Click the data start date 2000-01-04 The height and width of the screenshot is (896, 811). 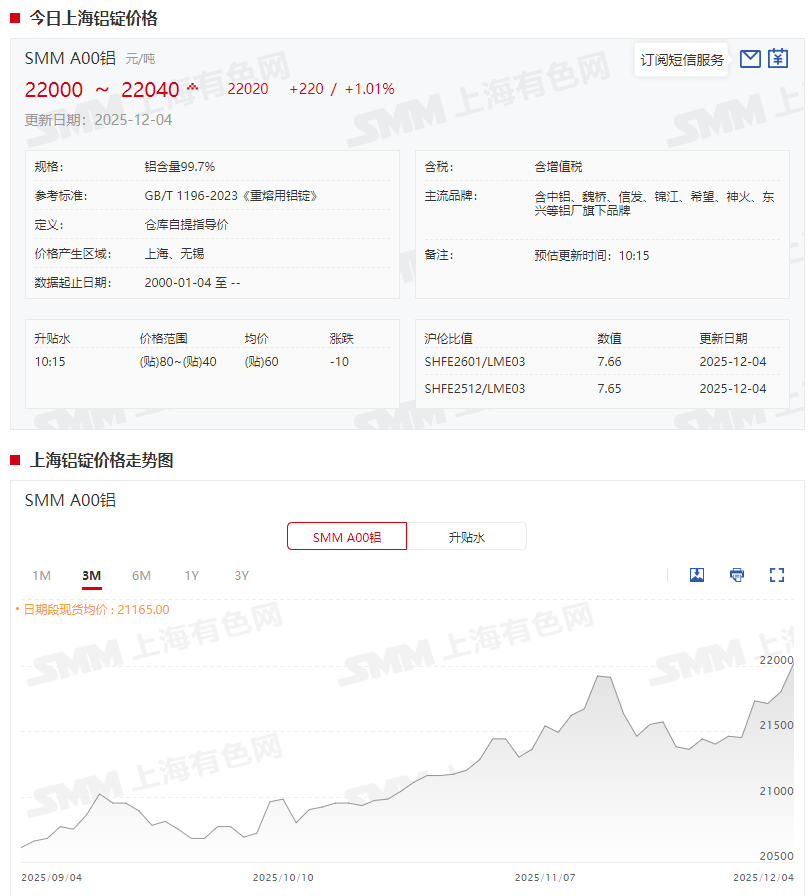178,282
